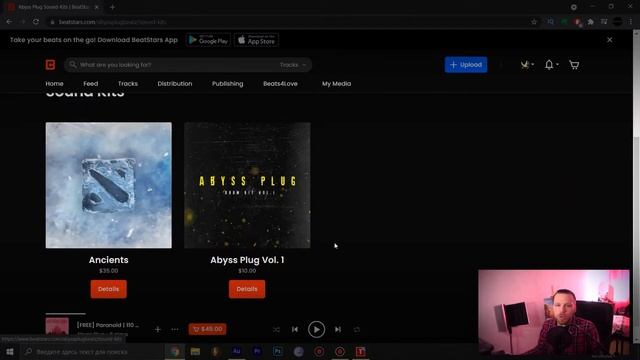Viewport: 640px width, 360px height.
Task: Click the Ancients title text
Action: click(x=109, y=260)
